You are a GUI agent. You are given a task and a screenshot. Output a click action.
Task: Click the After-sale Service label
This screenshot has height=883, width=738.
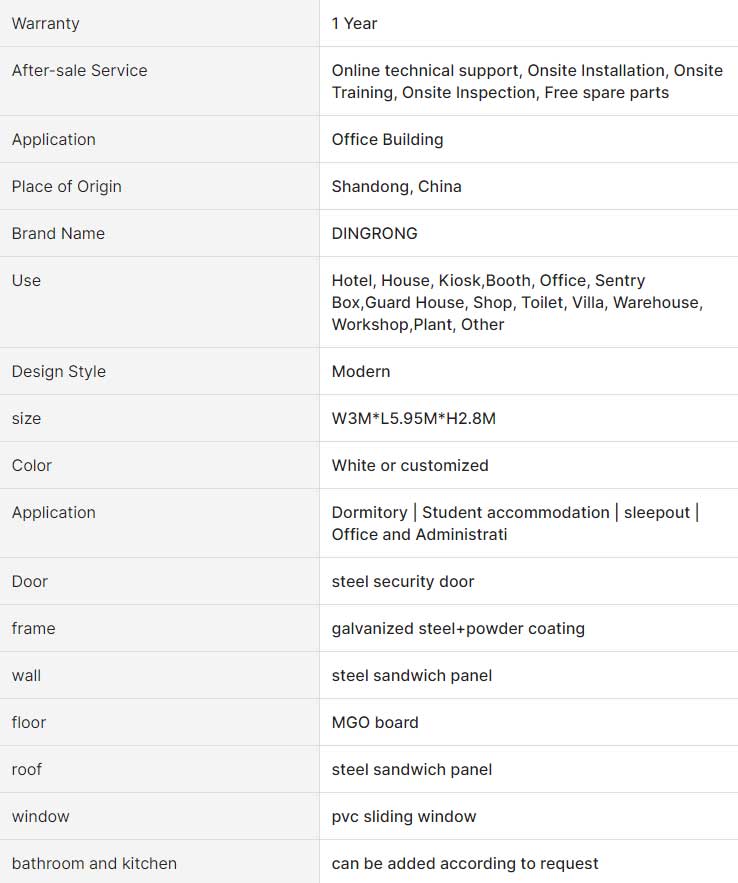click(x=79, y=70)
